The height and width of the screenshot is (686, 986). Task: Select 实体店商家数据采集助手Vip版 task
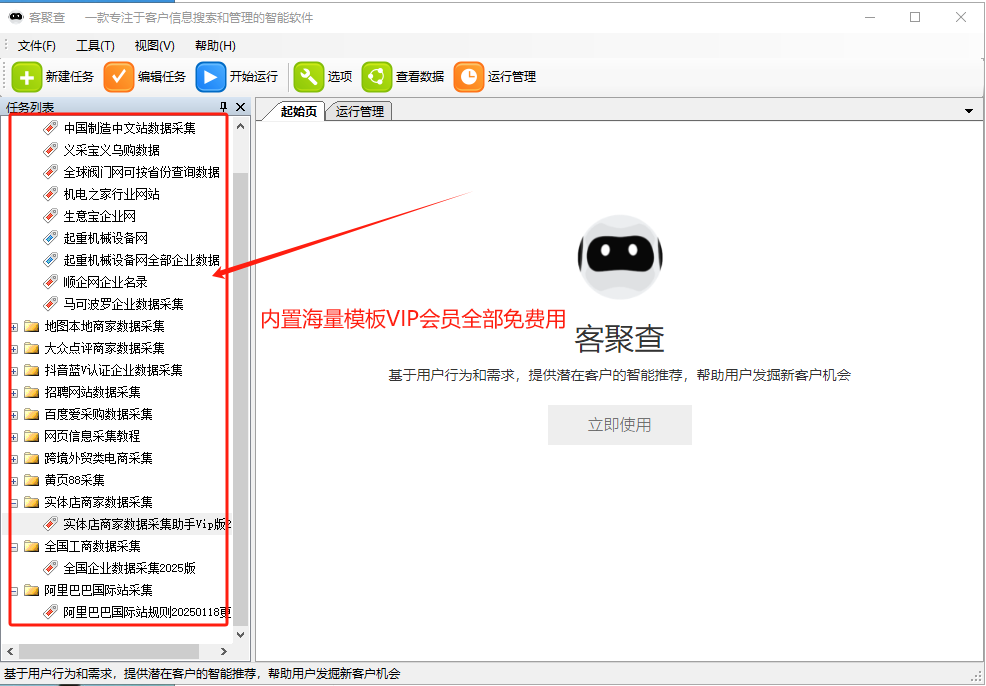point(147,524)
